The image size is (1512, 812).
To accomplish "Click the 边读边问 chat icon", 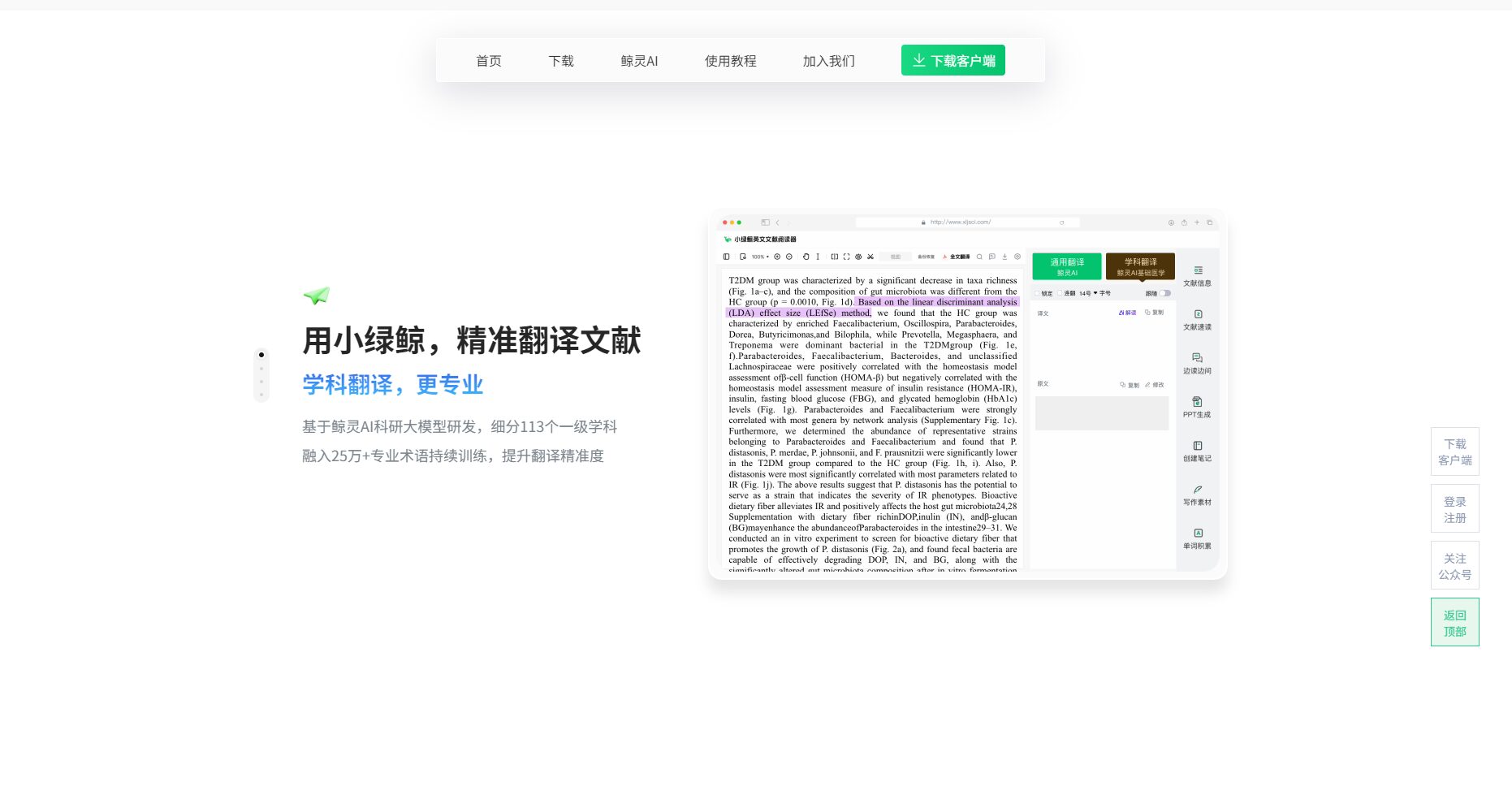I will pos(1197,359).
